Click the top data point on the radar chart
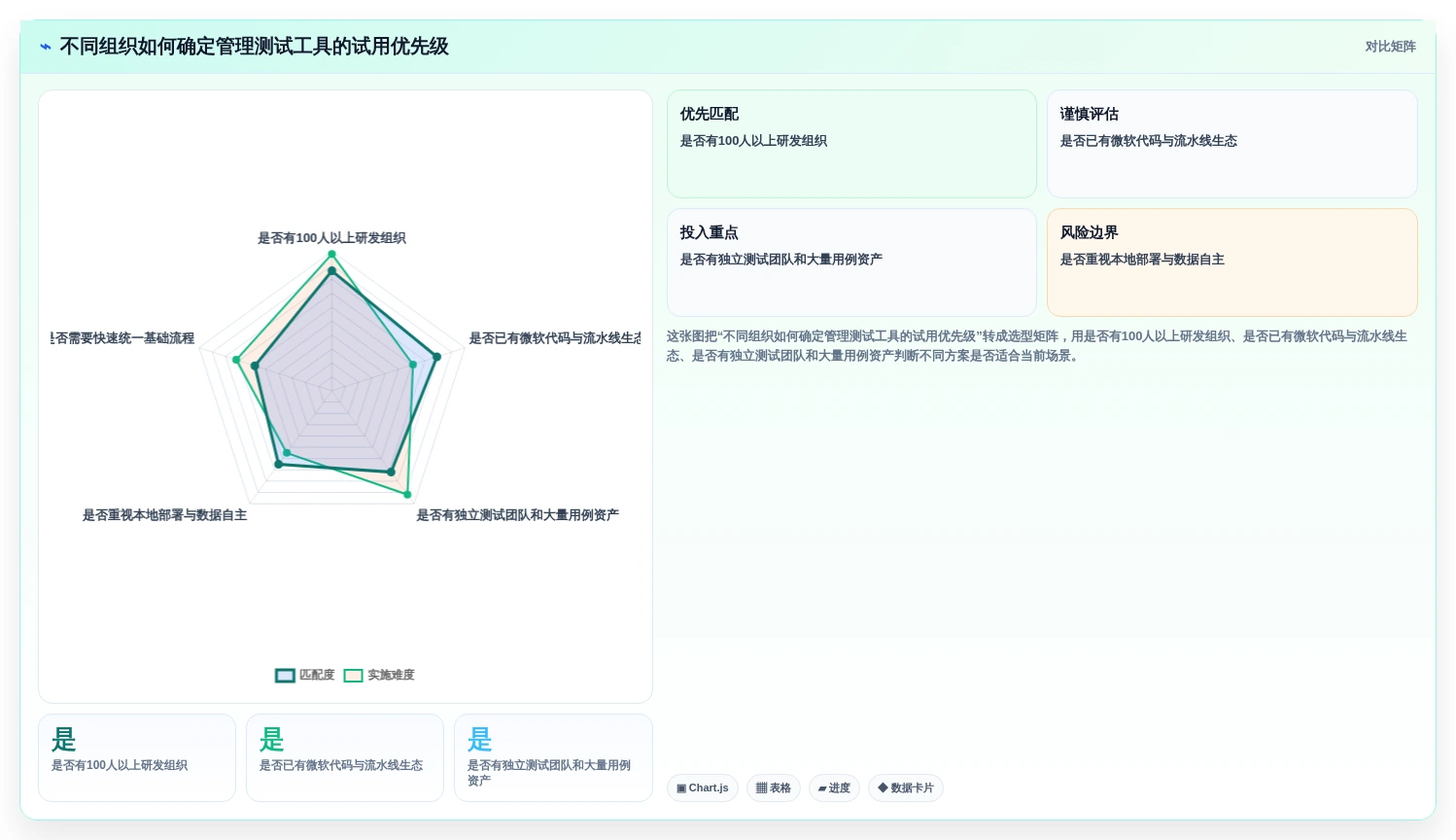The width and height of the screenshot is (1456, 840). point(331,255)
